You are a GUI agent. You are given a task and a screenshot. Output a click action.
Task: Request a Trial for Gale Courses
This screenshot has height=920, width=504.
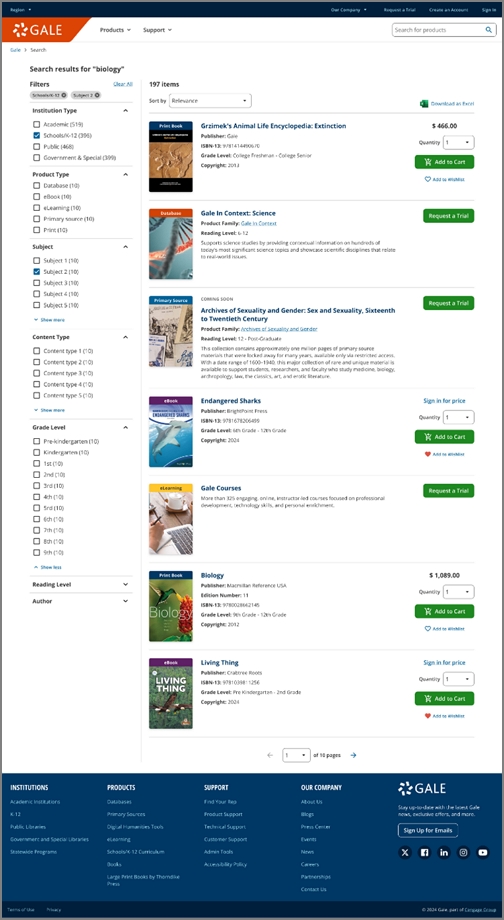448,491
